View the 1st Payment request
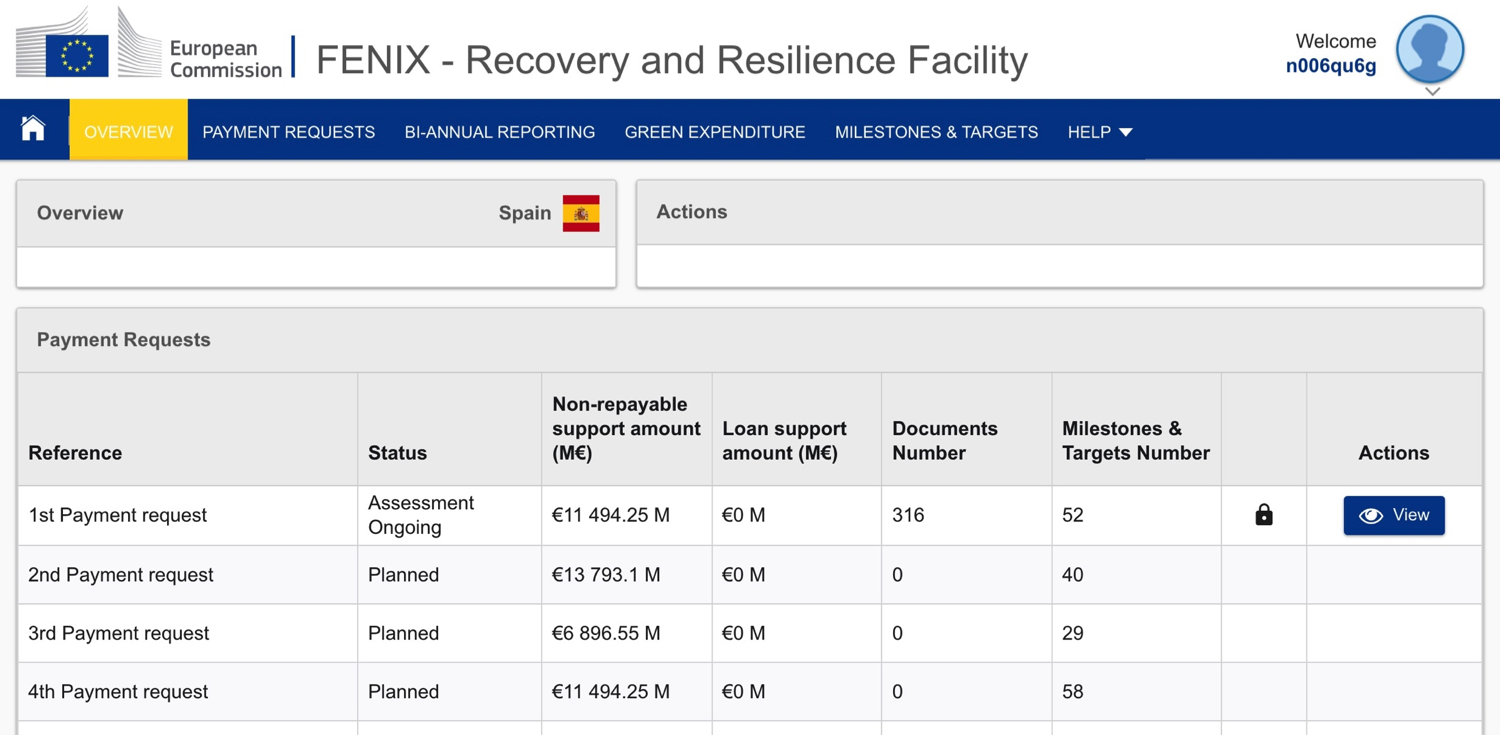Screen dimensions: 1500x735 pos(1394,515)
